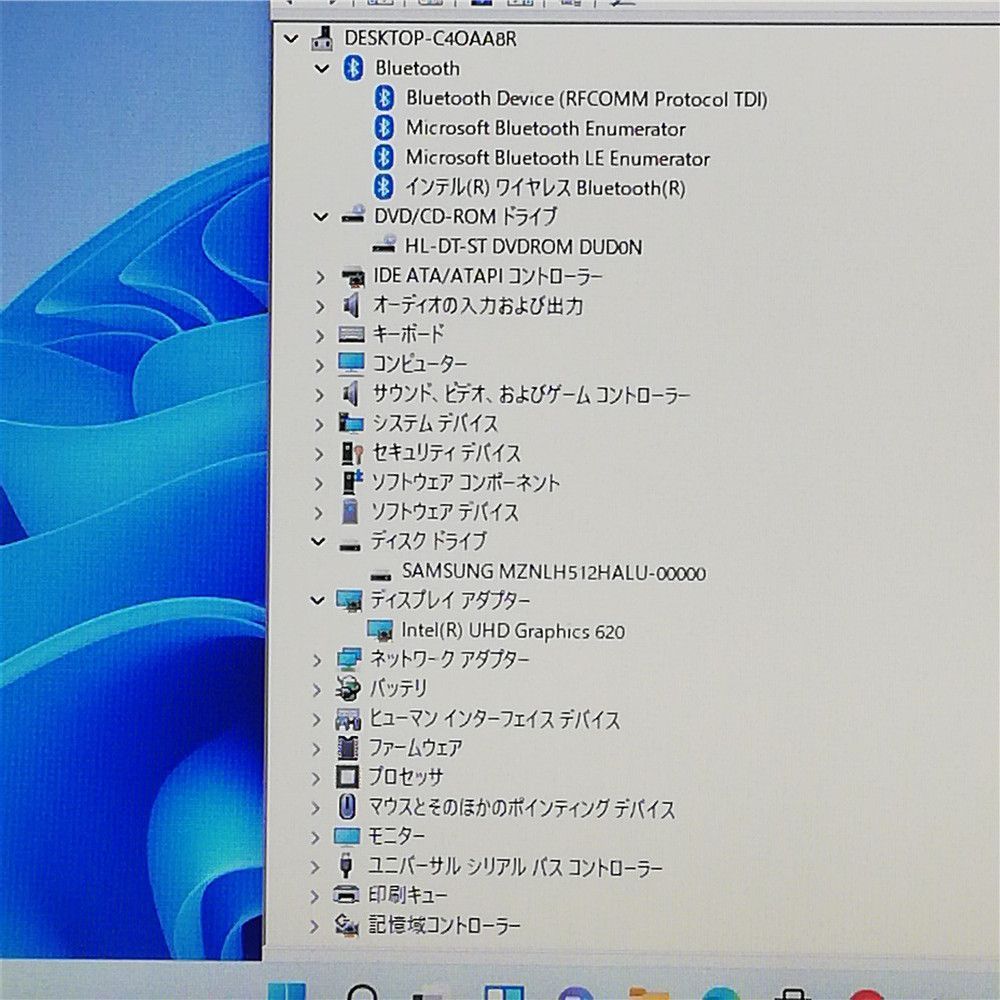Image resolution: width=1000 pixels, height=1000 pixels.
Task: Click the バッテリ battery icon
Action: pos(348,688)
